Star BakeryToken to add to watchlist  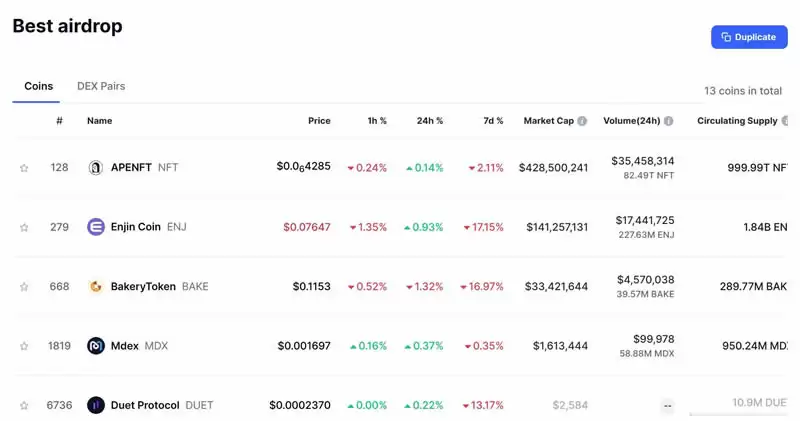24,287
